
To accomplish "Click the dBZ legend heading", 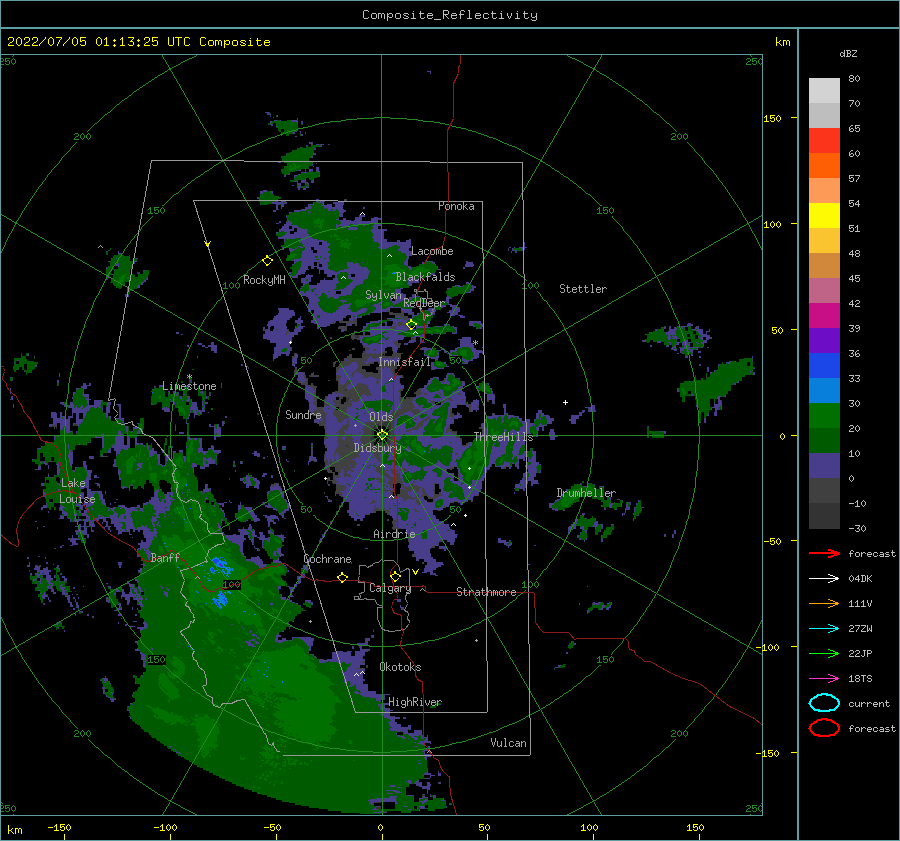I will click(848, 53).
